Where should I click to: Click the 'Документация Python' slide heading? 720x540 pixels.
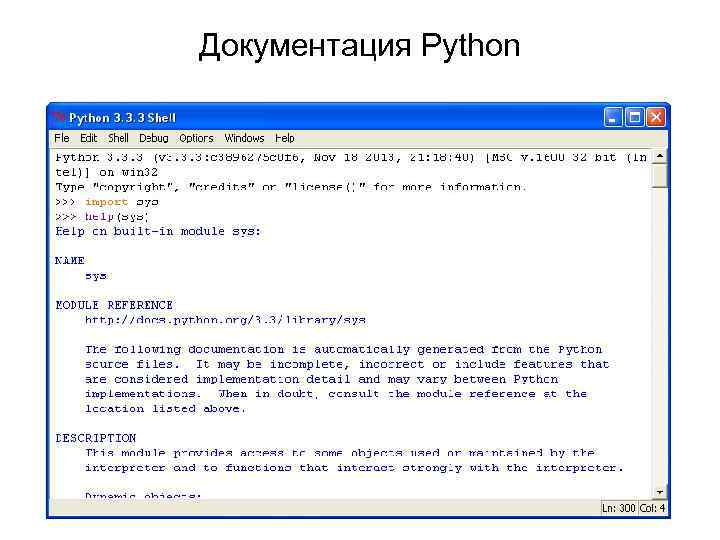(x=359, y=46)
